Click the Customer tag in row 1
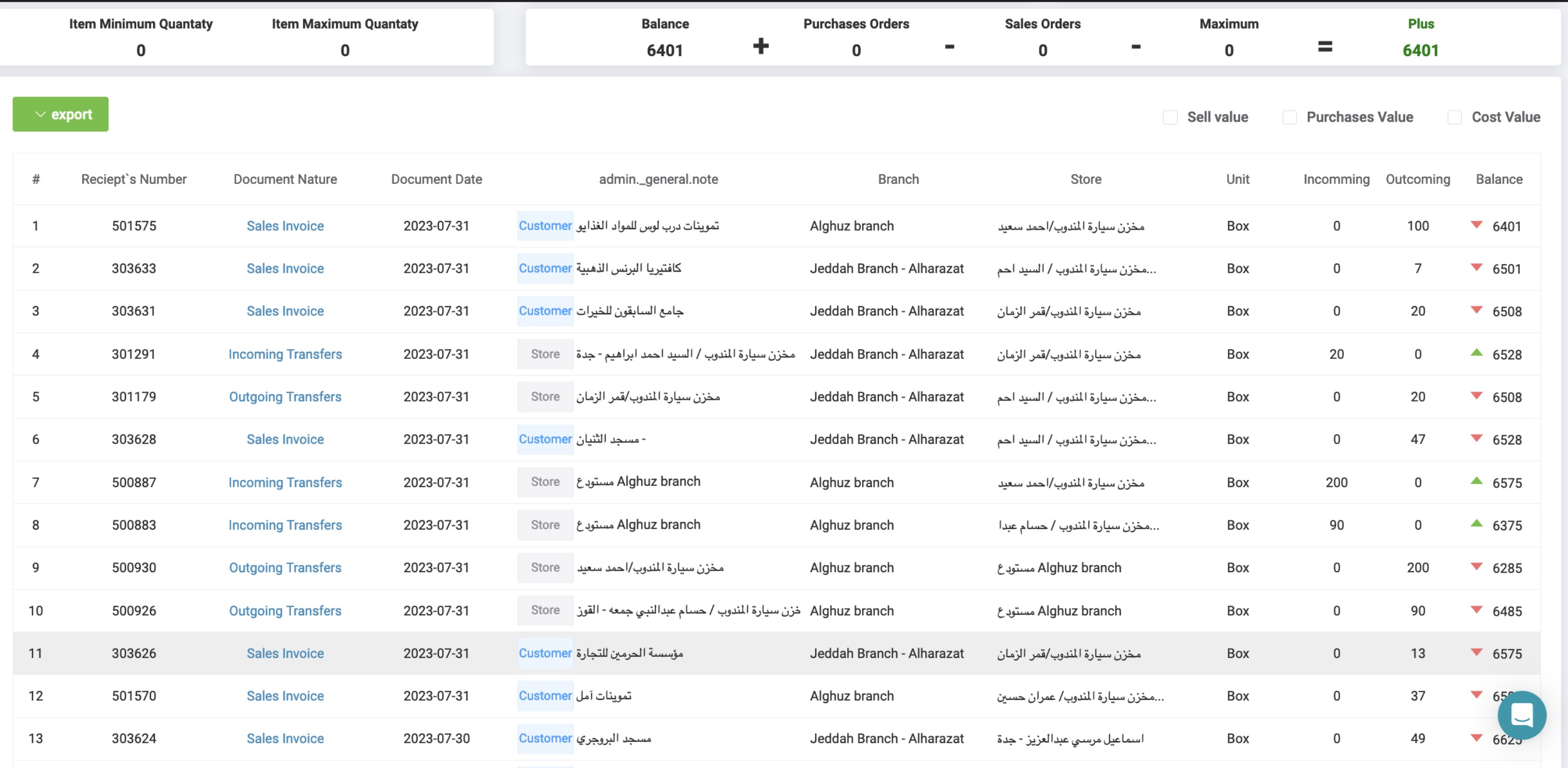Screen dimensions: 1568x768 (545, 226)
